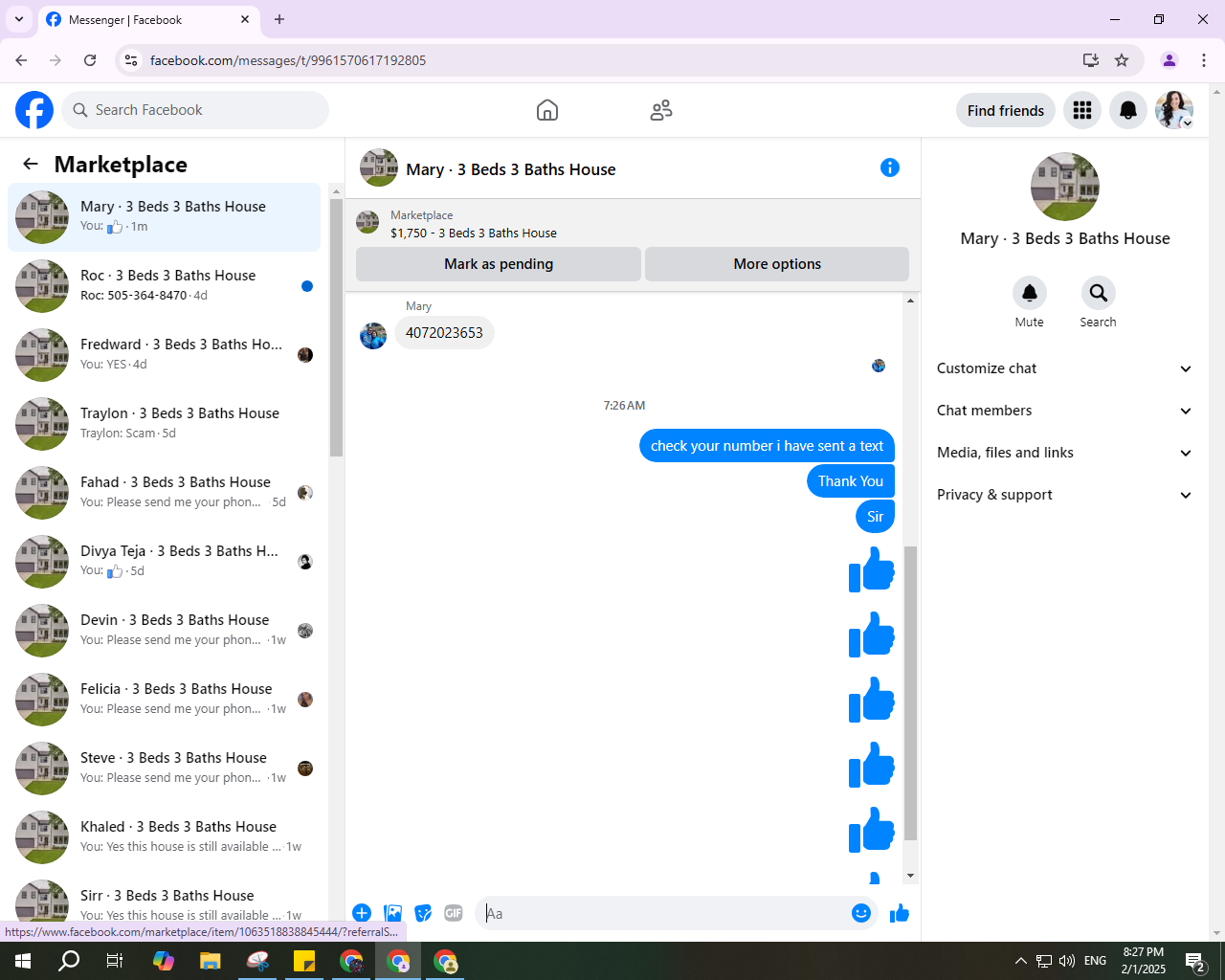The image size is (1225, 980).
Task: Open File Explorer from the taskbar
Action: coord(211,961)
